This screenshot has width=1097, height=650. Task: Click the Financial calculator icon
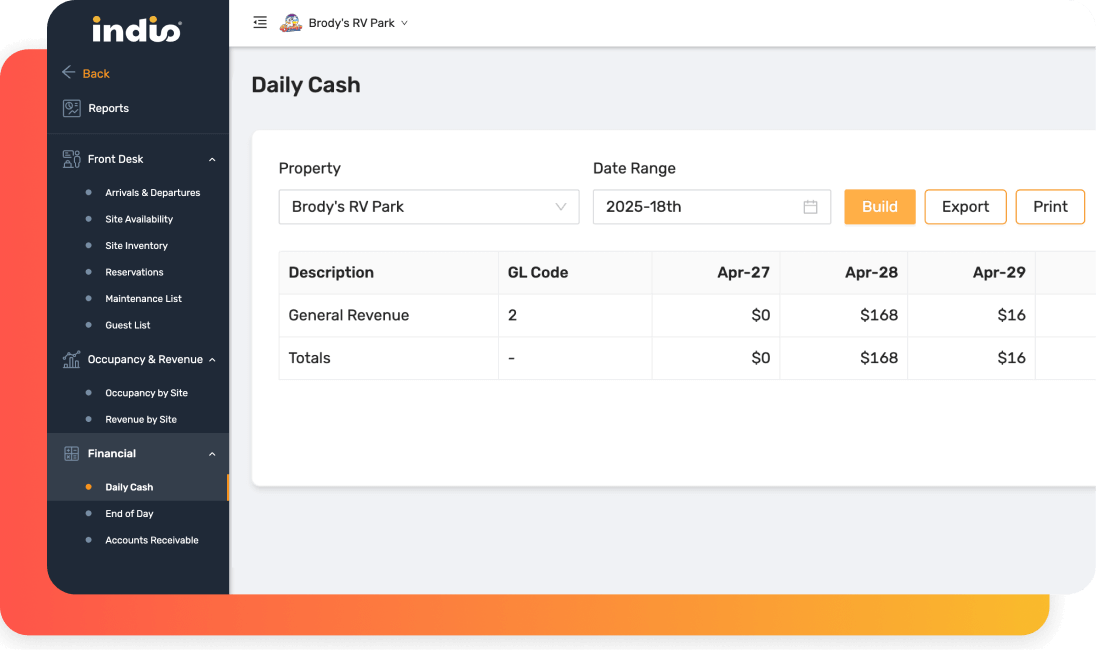point(71,453)
